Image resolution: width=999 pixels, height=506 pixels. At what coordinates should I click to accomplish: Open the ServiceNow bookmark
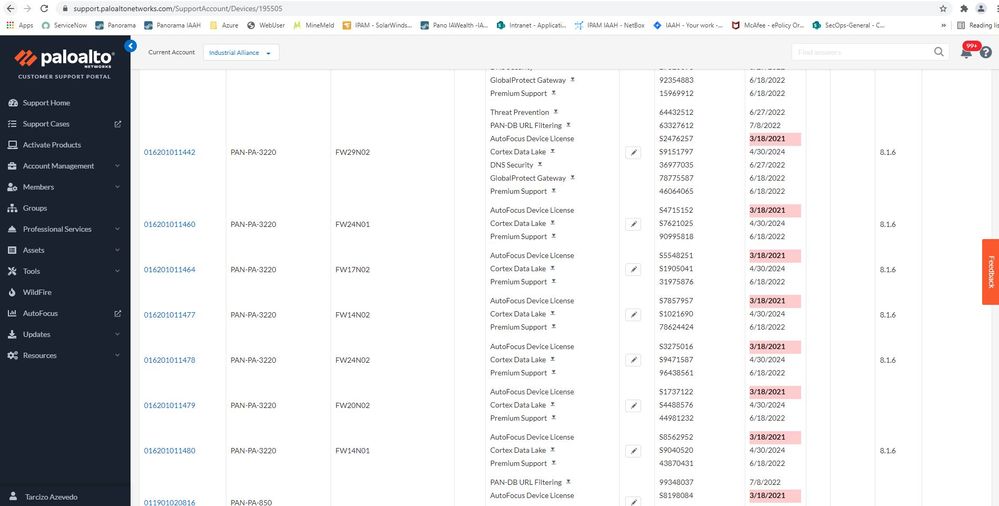point(64,25)
